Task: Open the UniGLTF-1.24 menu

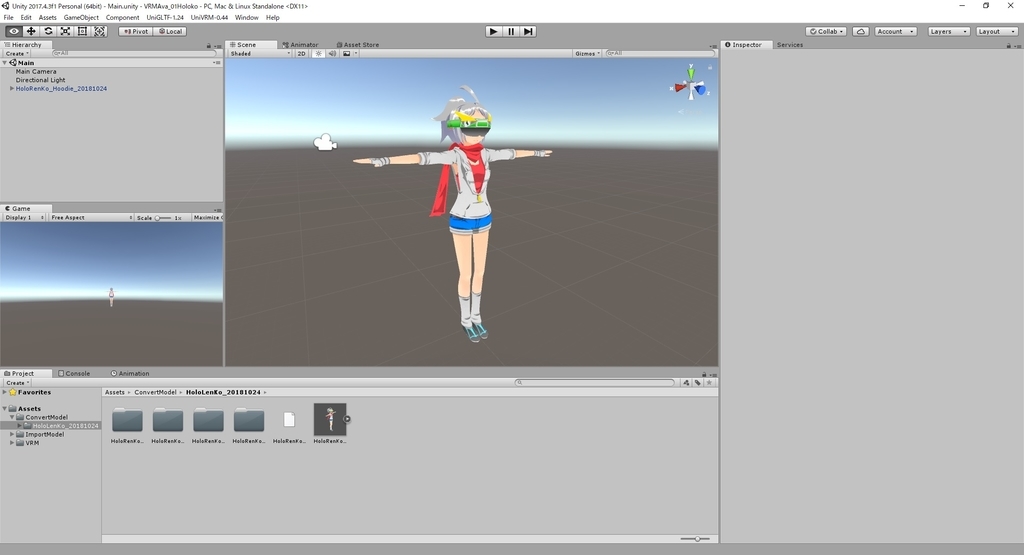Action: pyautogui.click(x=165, y=18)
